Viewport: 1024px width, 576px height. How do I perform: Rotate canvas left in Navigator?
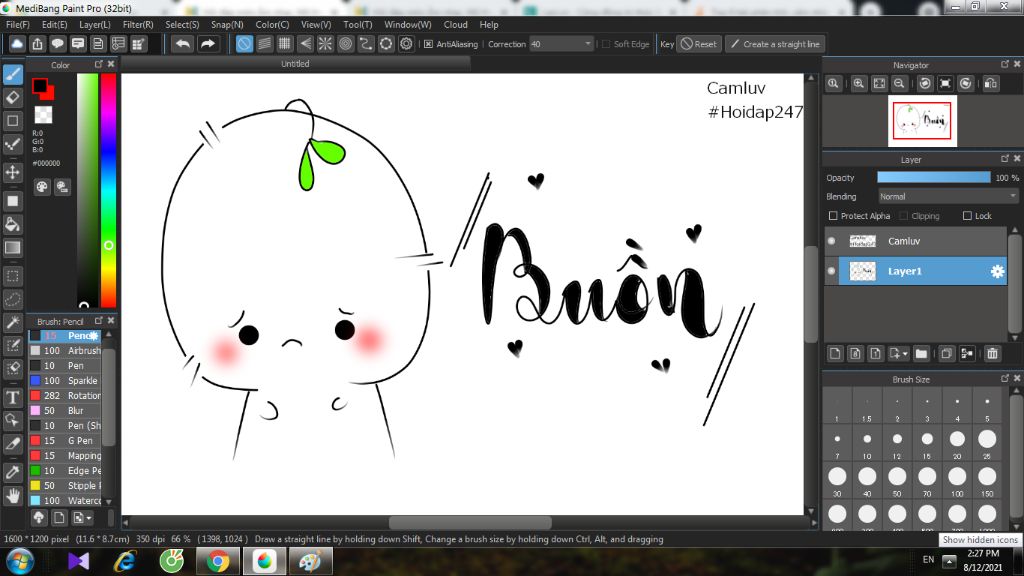(x=925, y=84)
